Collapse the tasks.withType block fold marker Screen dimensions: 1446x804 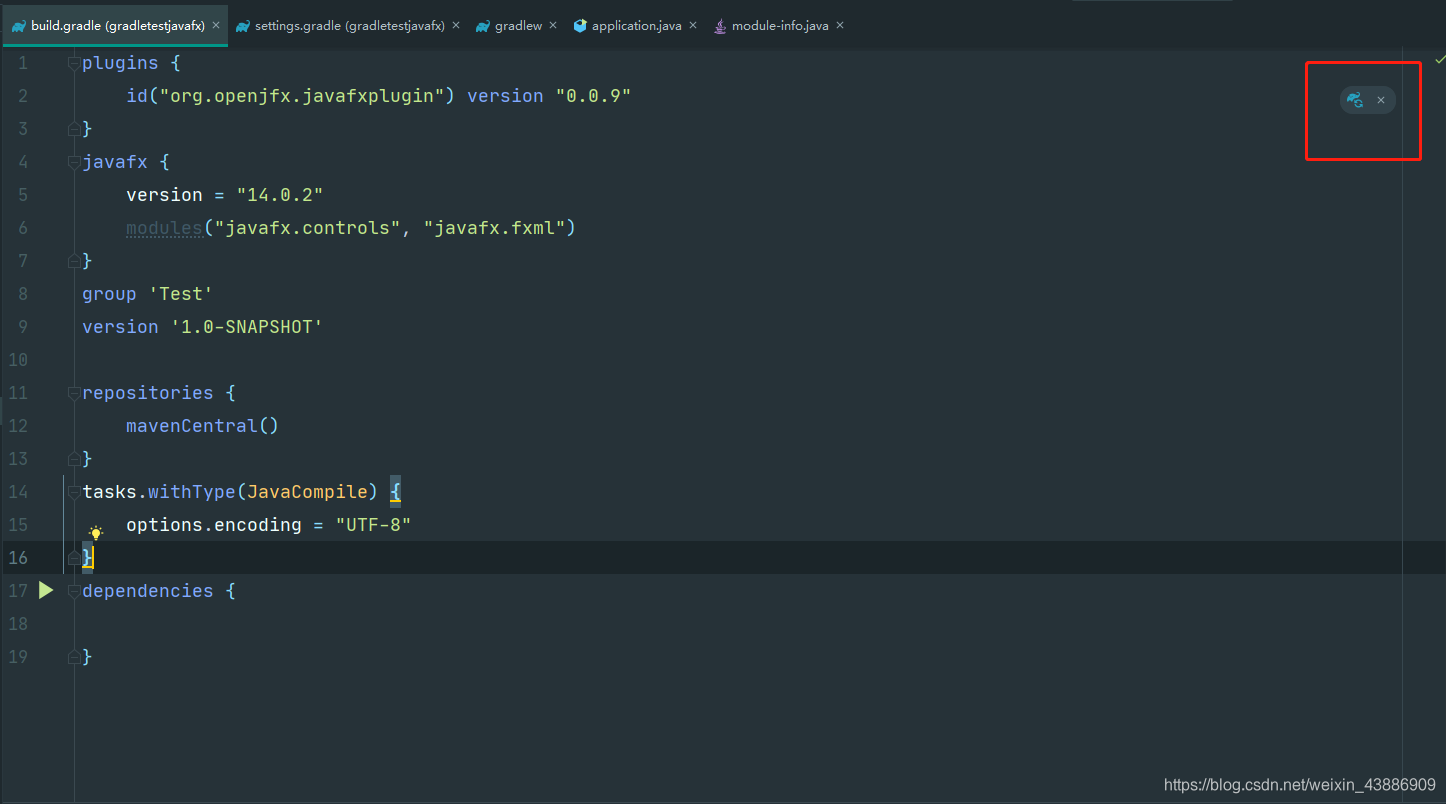point(73,492)
